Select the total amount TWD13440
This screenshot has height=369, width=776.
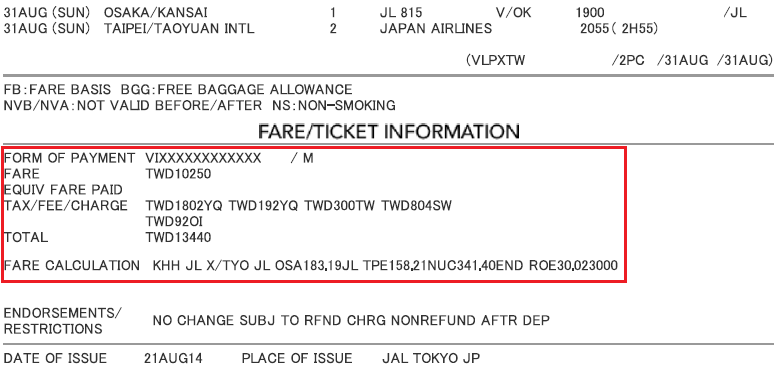pyautogui.click(x=178, y=237)
